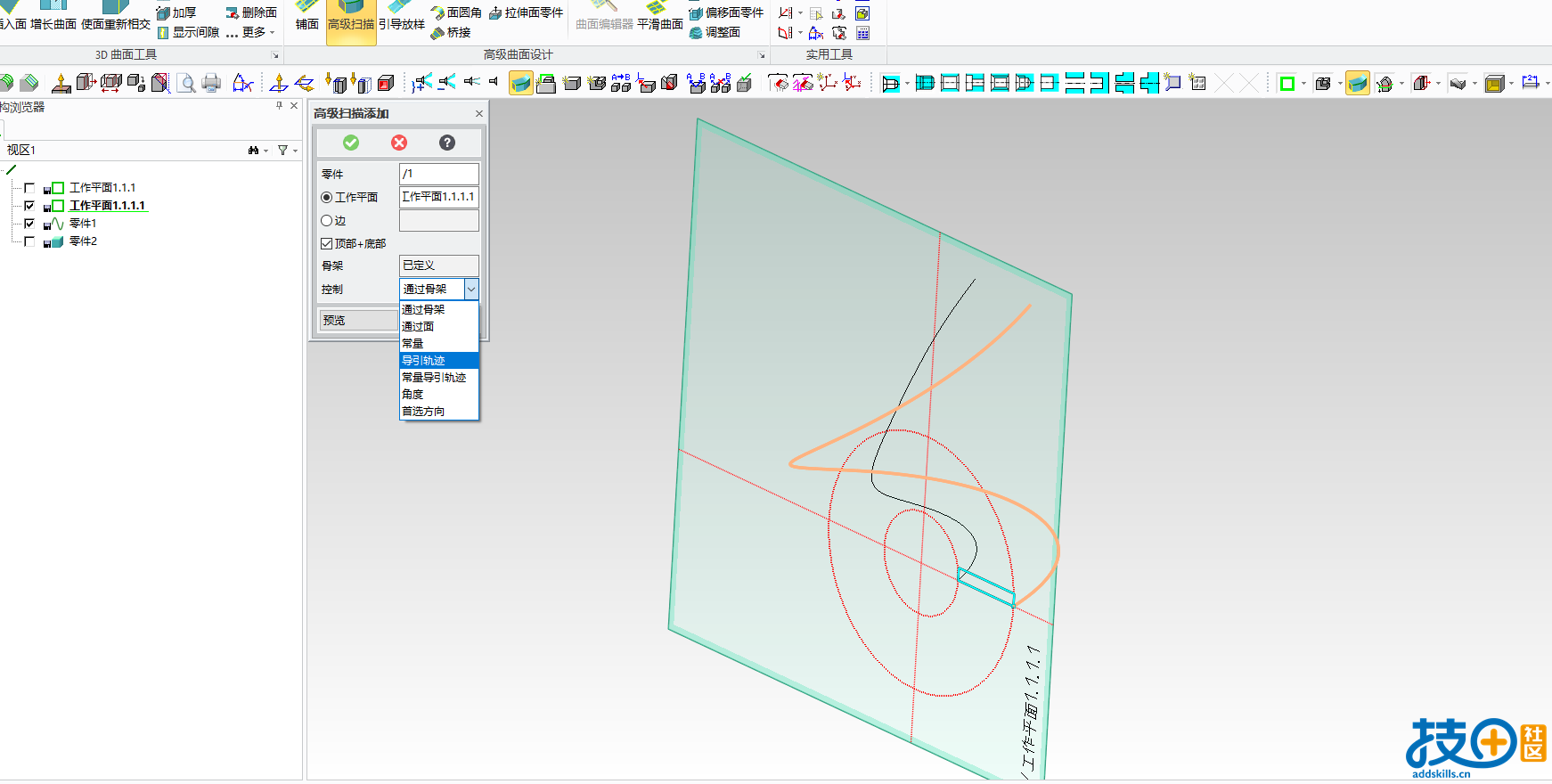The width and height of the screenshot is (1552, 784).
Task: Toggle the highlighted blue surface display icon
Action: pos(1358,84)
